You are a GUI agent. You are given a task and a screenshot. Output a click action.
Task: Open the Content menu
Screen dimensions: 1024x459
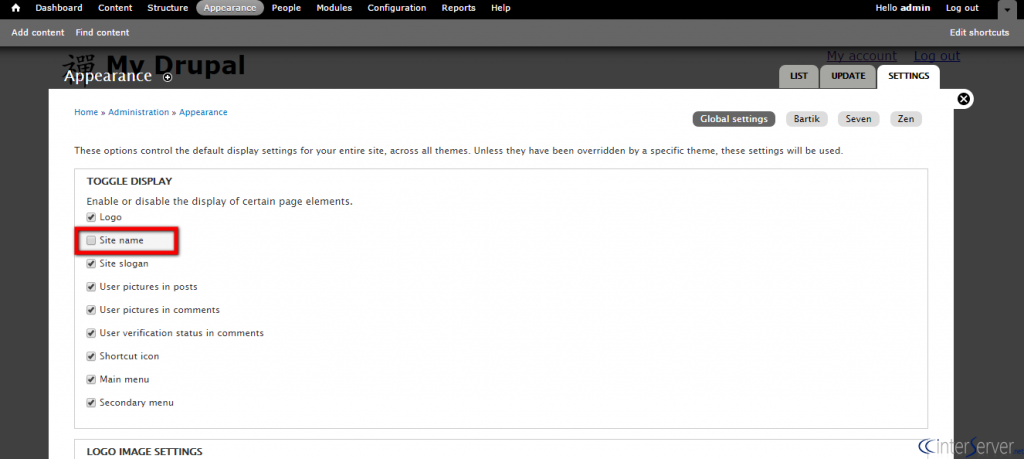pos(115,8)
